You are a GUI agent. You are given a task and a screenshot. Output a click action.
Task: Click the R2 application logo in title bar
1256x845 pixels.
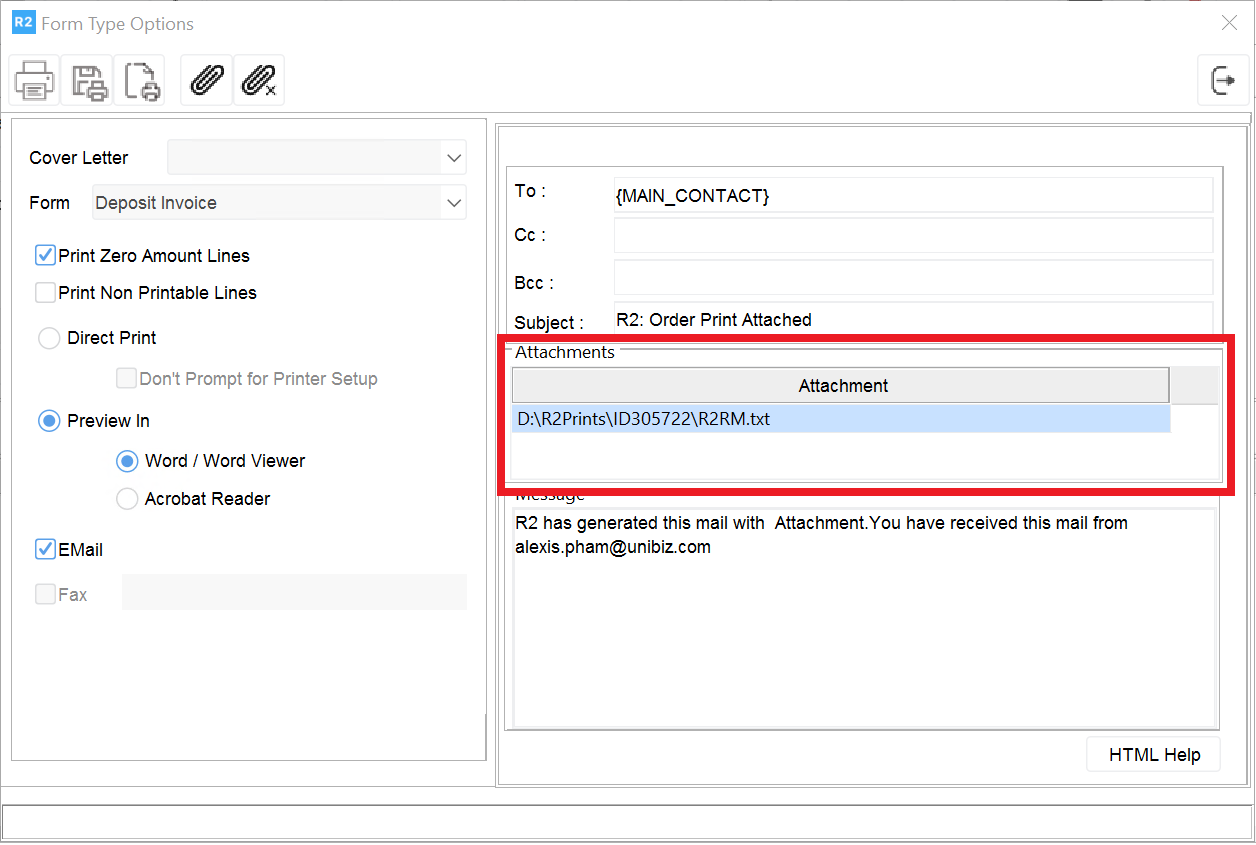tap(23, 23)
